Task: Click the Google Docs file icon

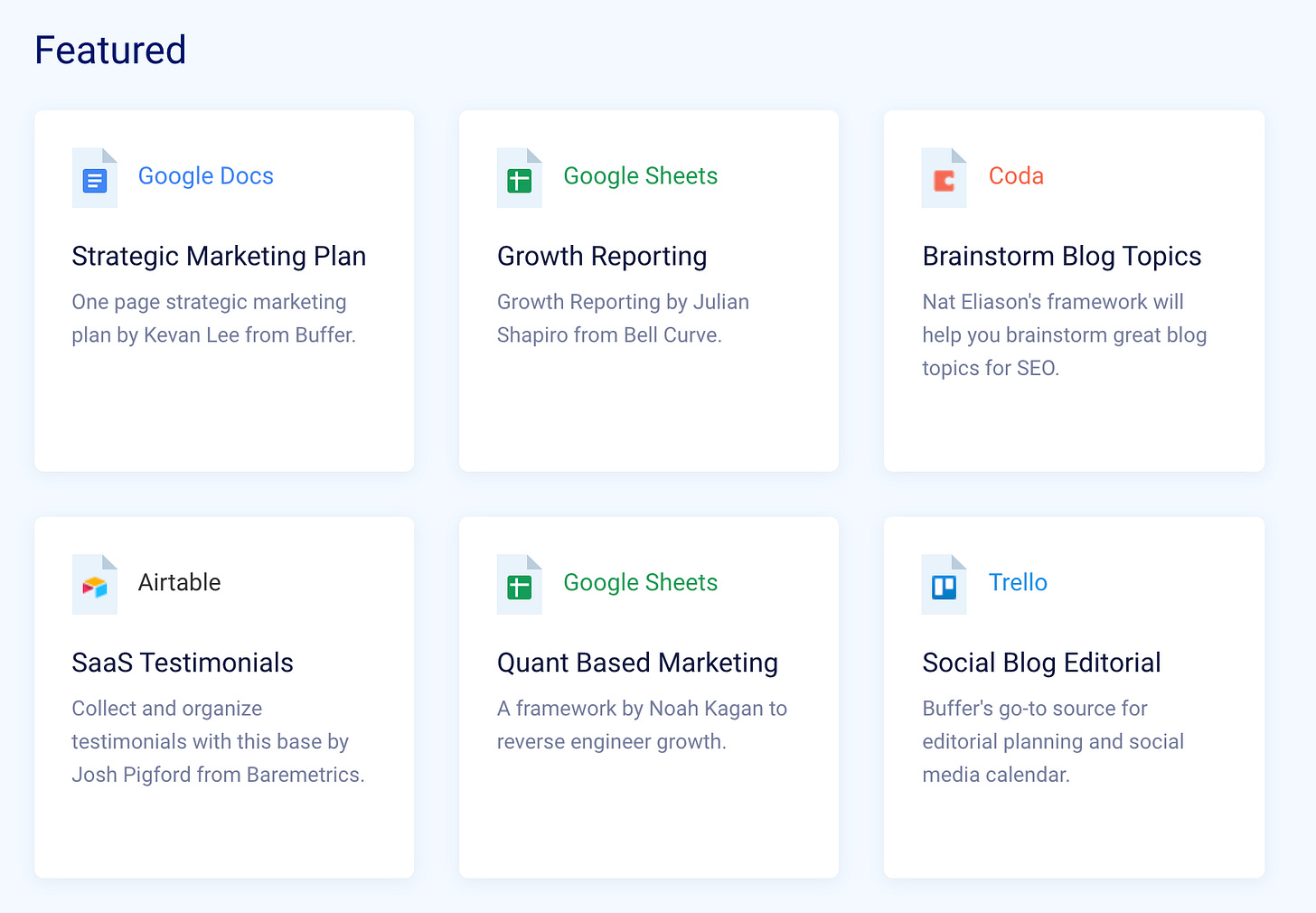Action: pyautogui.click(x=95, y=178)
